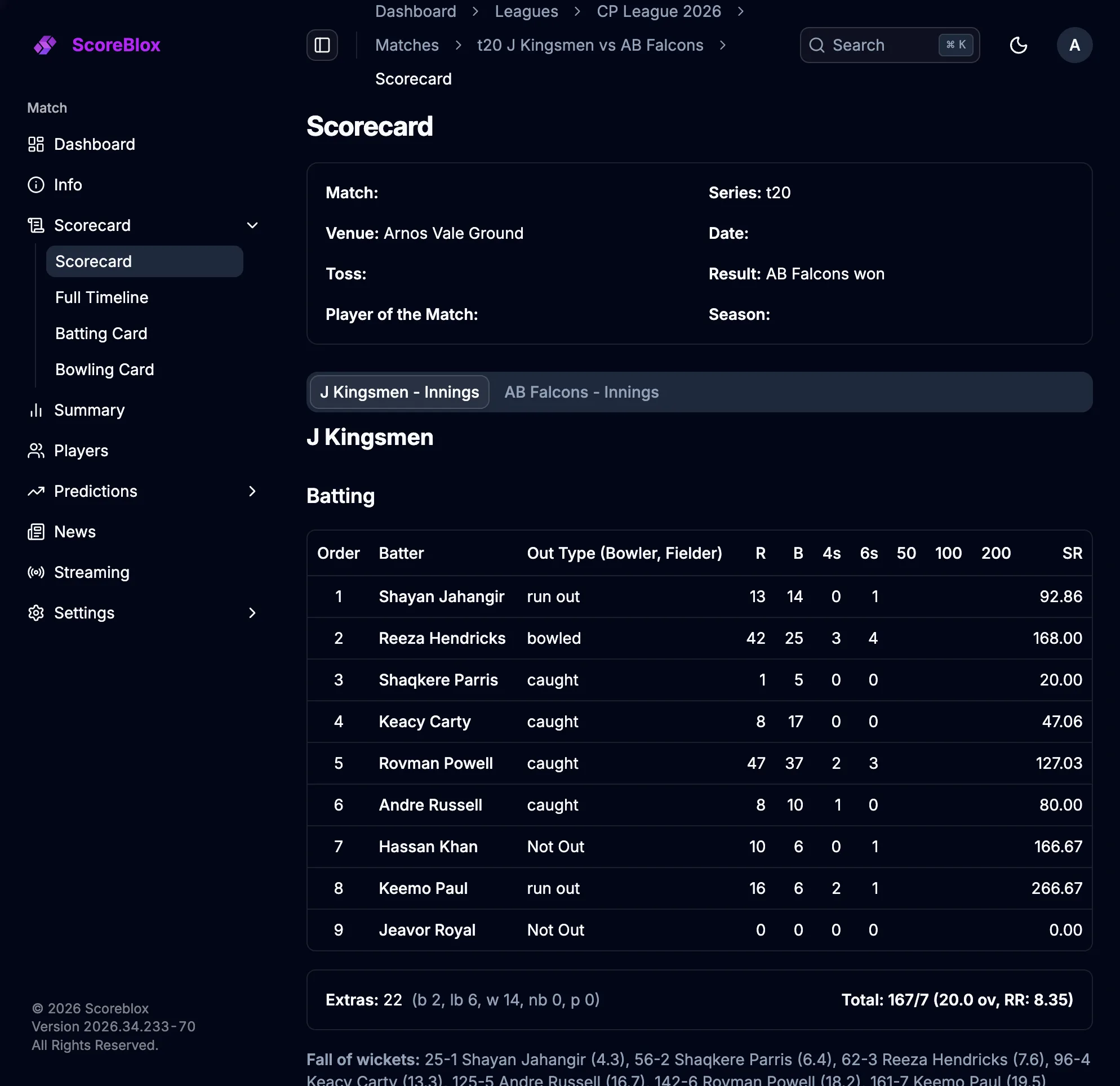The height and width of the screenshot is (1086, 1120).
Task: Go to CP League 2026 breadcrumb
Action: click(x=659, y=11)
